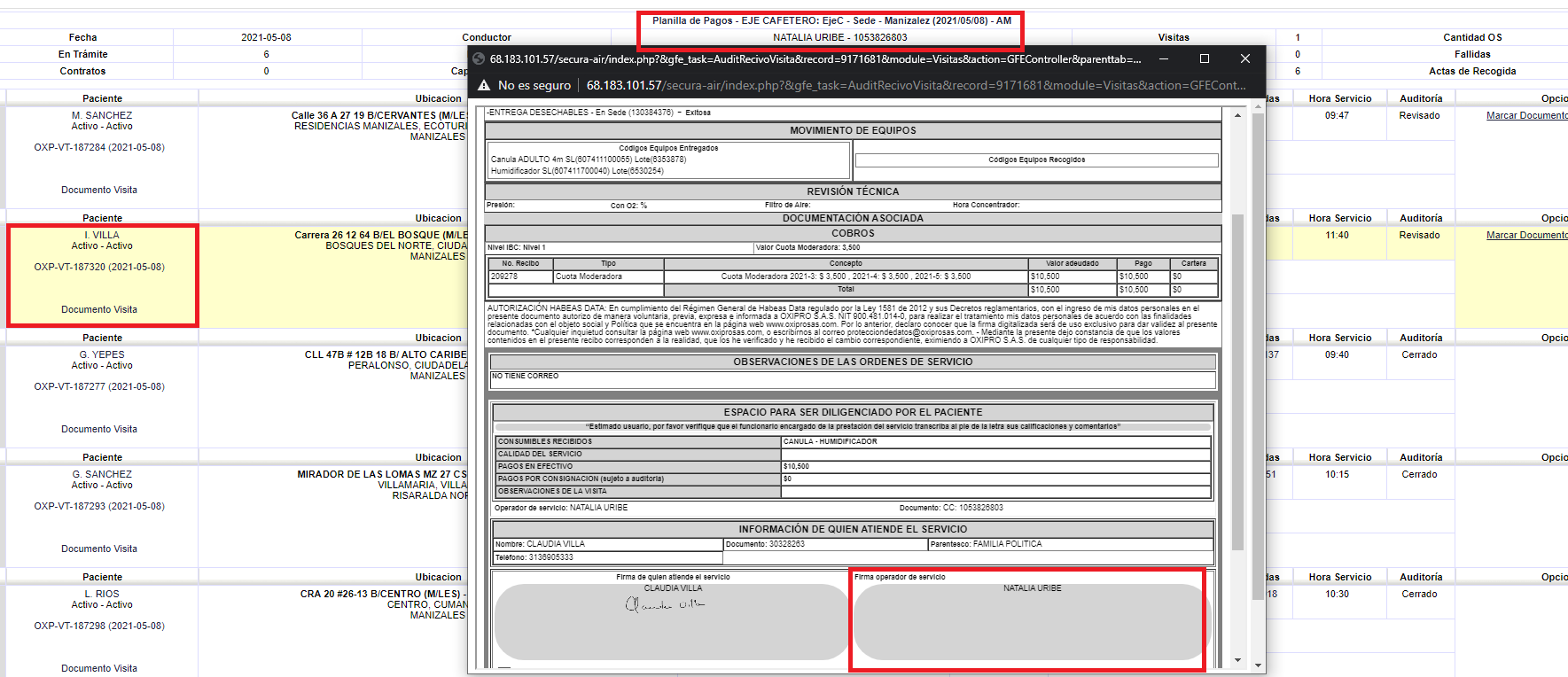Screen dimensions: 1568x677
Task: Select visit code OXP-VT-187277
Action: [99, 386]
